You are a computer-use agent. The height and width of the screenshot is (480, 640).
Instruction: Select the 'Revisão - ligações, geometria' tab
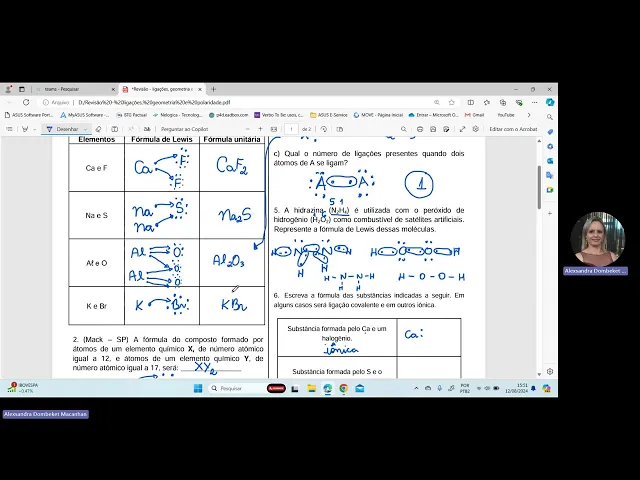[162, 89]
